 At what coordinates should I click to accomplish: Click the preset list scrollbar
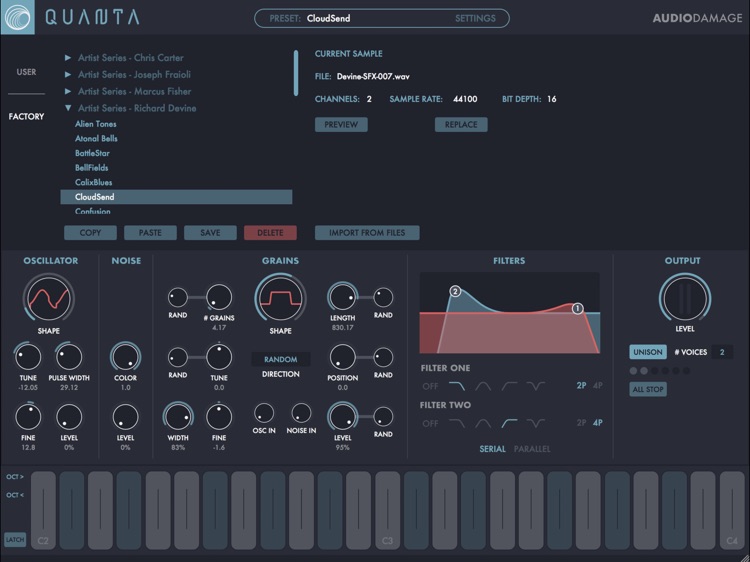tap(296, 73)
